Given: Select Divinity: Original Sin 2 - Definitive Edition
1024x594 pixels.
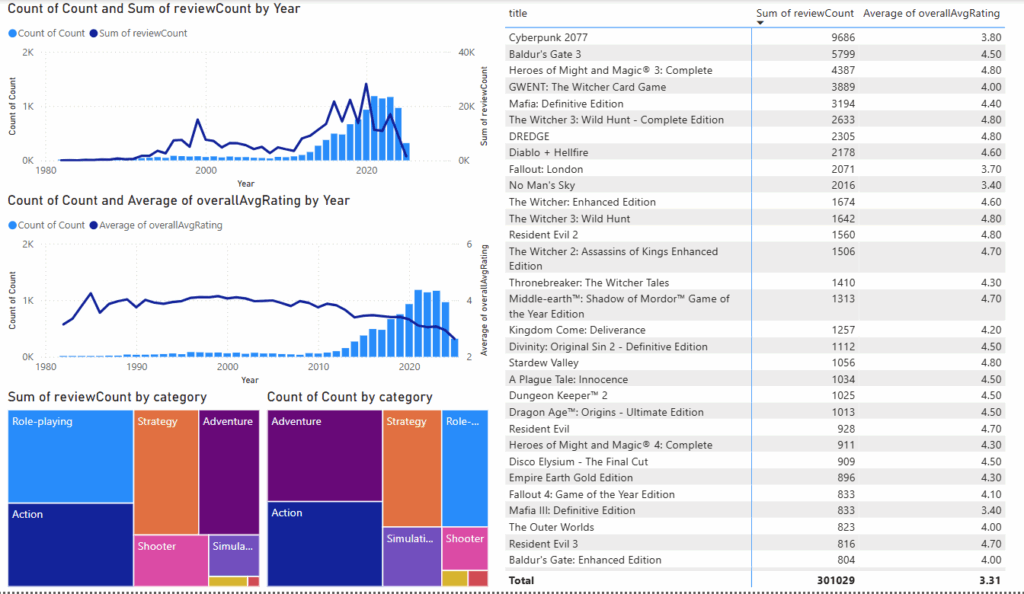Looking at the screenshot, I should coord(754,347).
